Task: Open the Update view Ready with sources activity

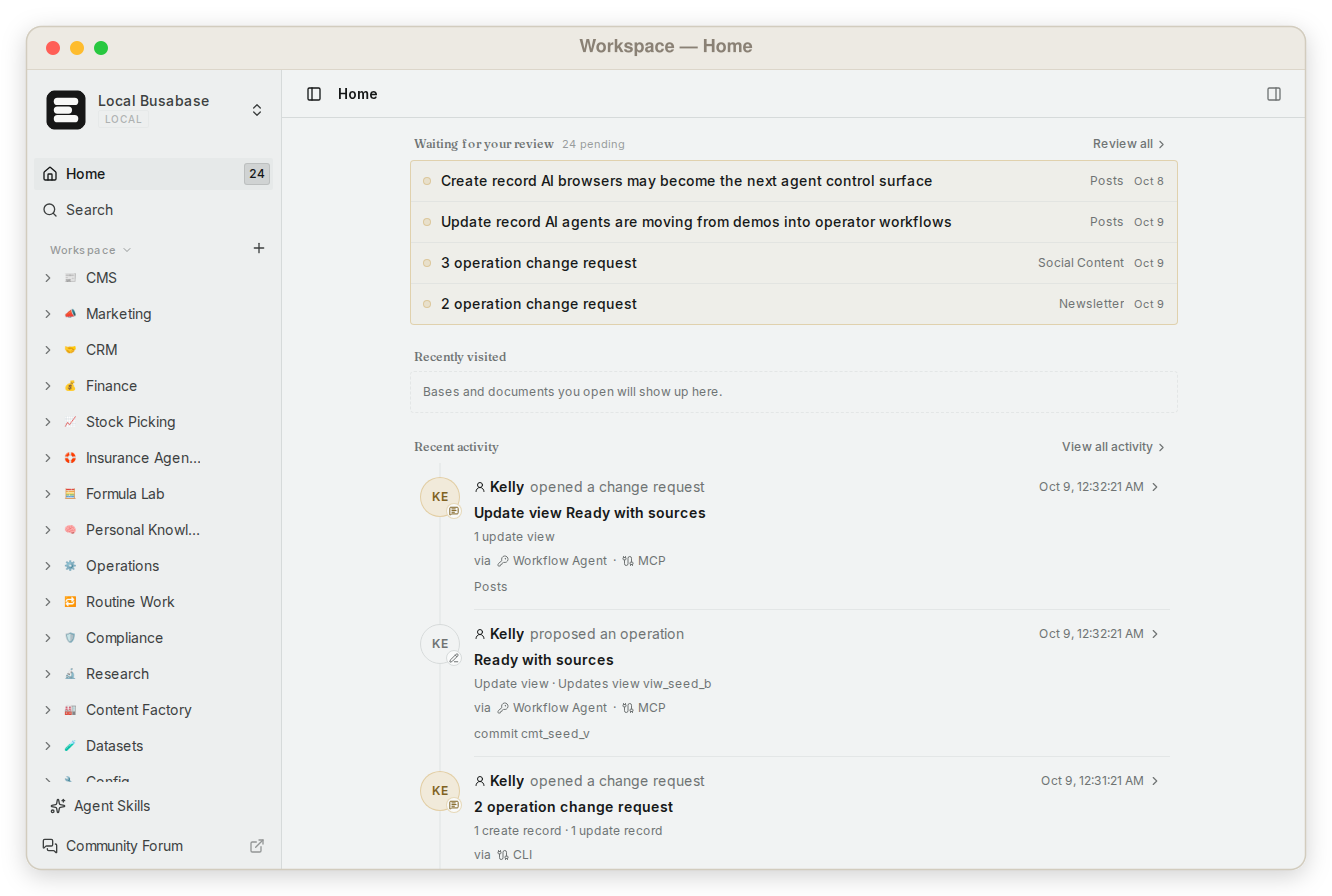Action: [x=590, y=513]
